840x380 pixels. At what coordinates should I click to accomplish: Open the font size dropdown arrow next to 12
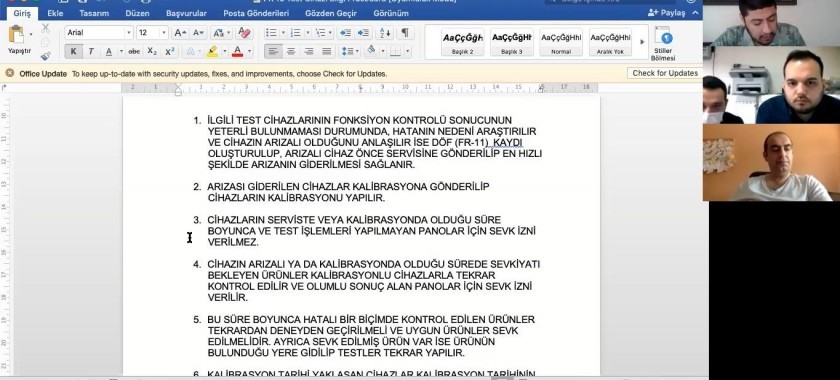point(164,33)
